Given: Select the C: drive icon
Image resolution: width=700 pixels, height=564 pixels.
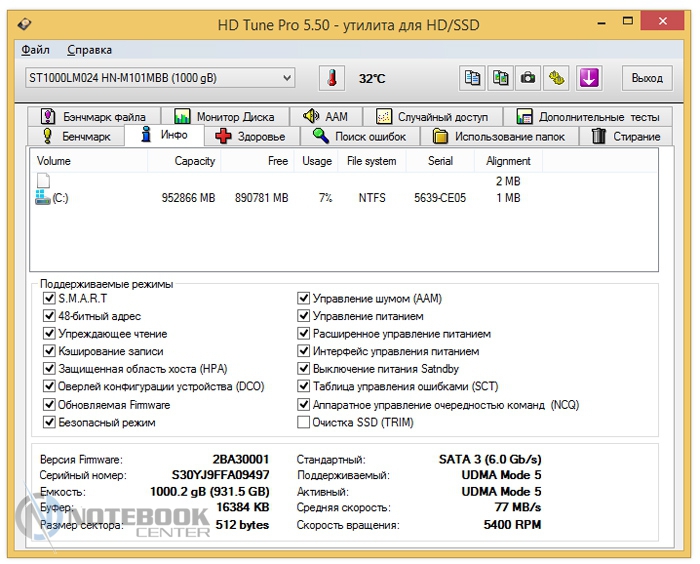Looking at the screenshot, I should click(x=43, y=197).
